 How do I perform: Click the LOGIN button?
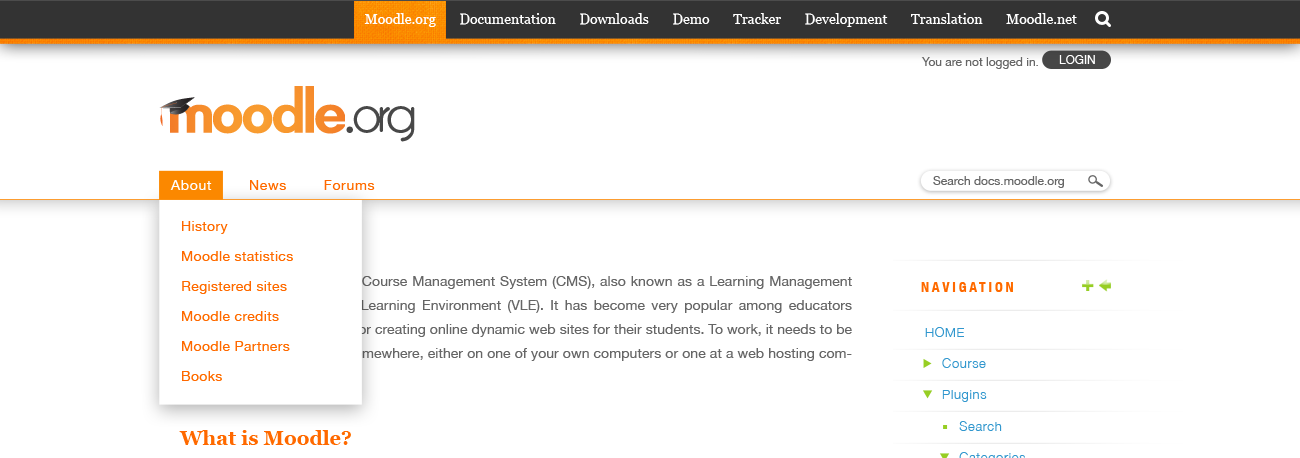(1076, 60)
